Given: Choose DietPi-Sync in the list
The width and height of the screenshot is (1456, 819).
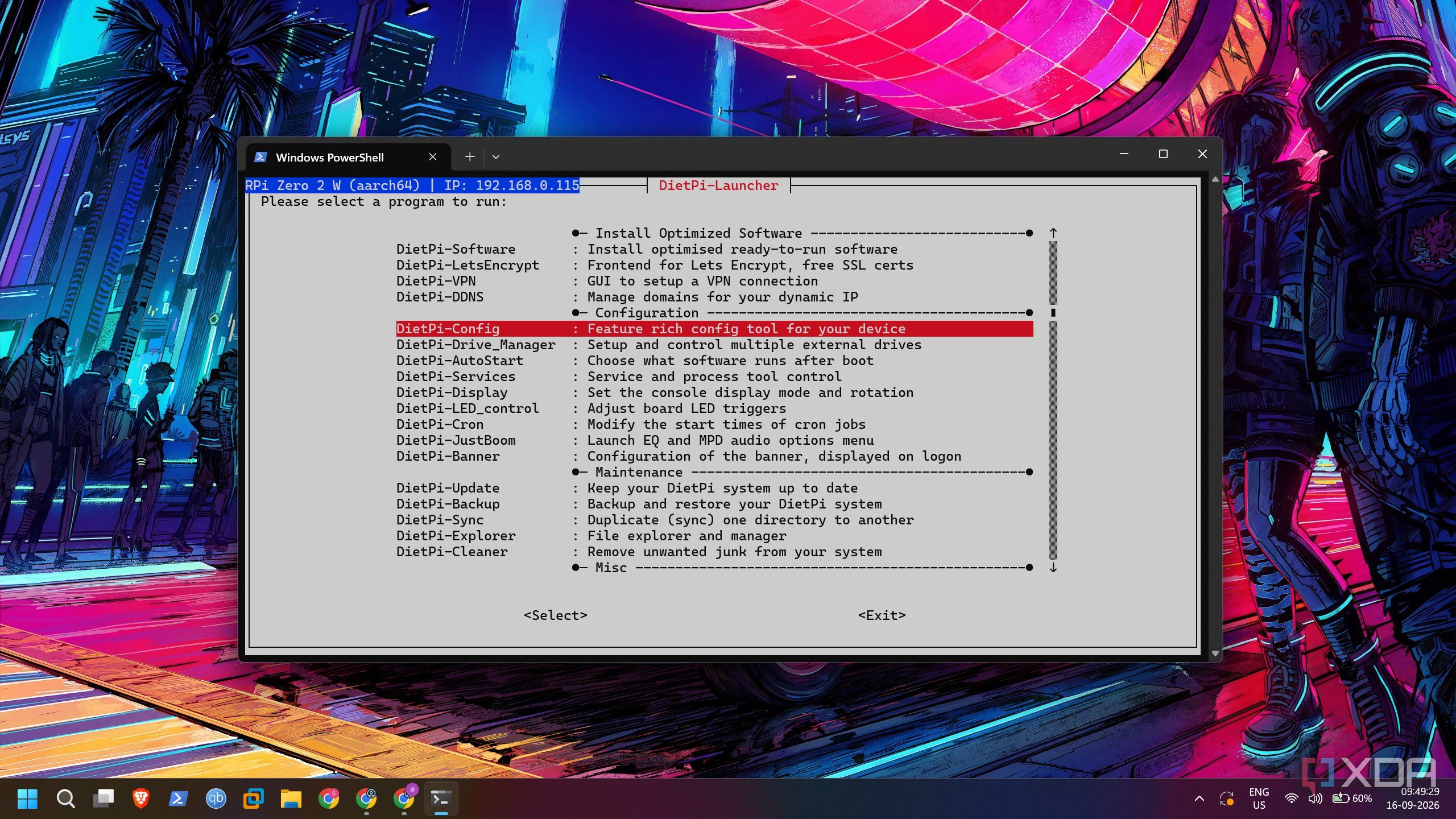Looking at the screenshot, I should (x=714, y=520).
